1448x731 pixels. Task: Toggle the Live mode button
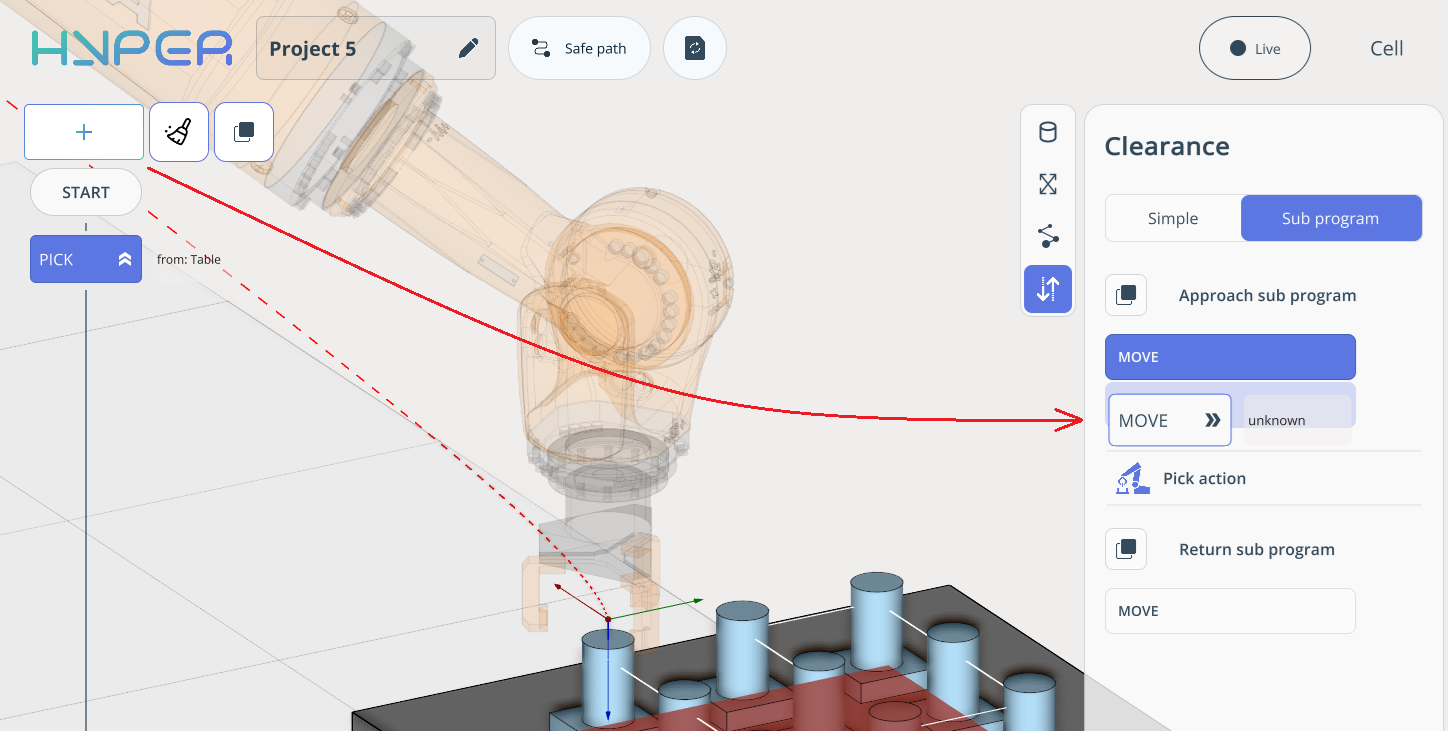[x=1254, y=48]
